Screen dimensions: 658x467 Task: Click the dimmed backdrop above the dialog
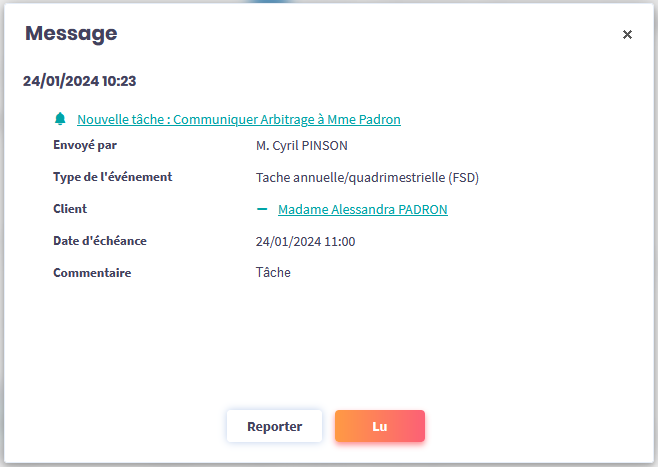[x=150, y=1]
